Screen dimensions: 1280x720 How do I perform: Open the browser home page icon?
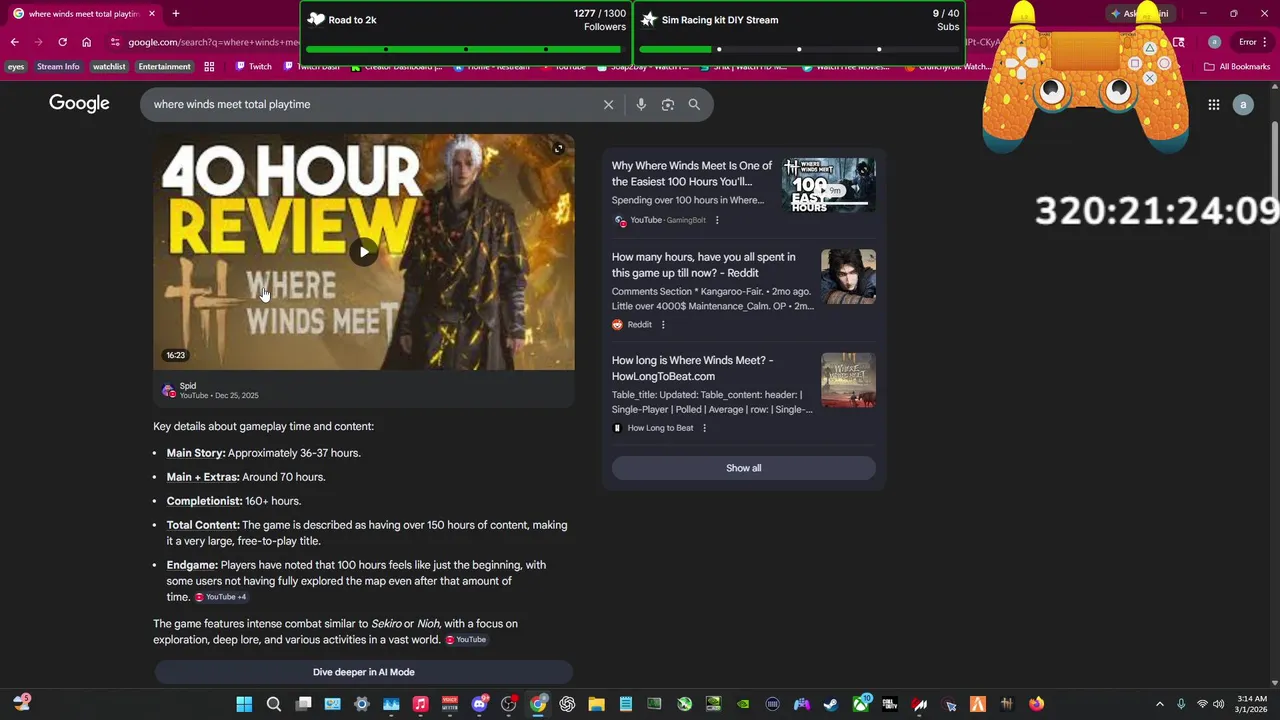(x=87, y=42)
